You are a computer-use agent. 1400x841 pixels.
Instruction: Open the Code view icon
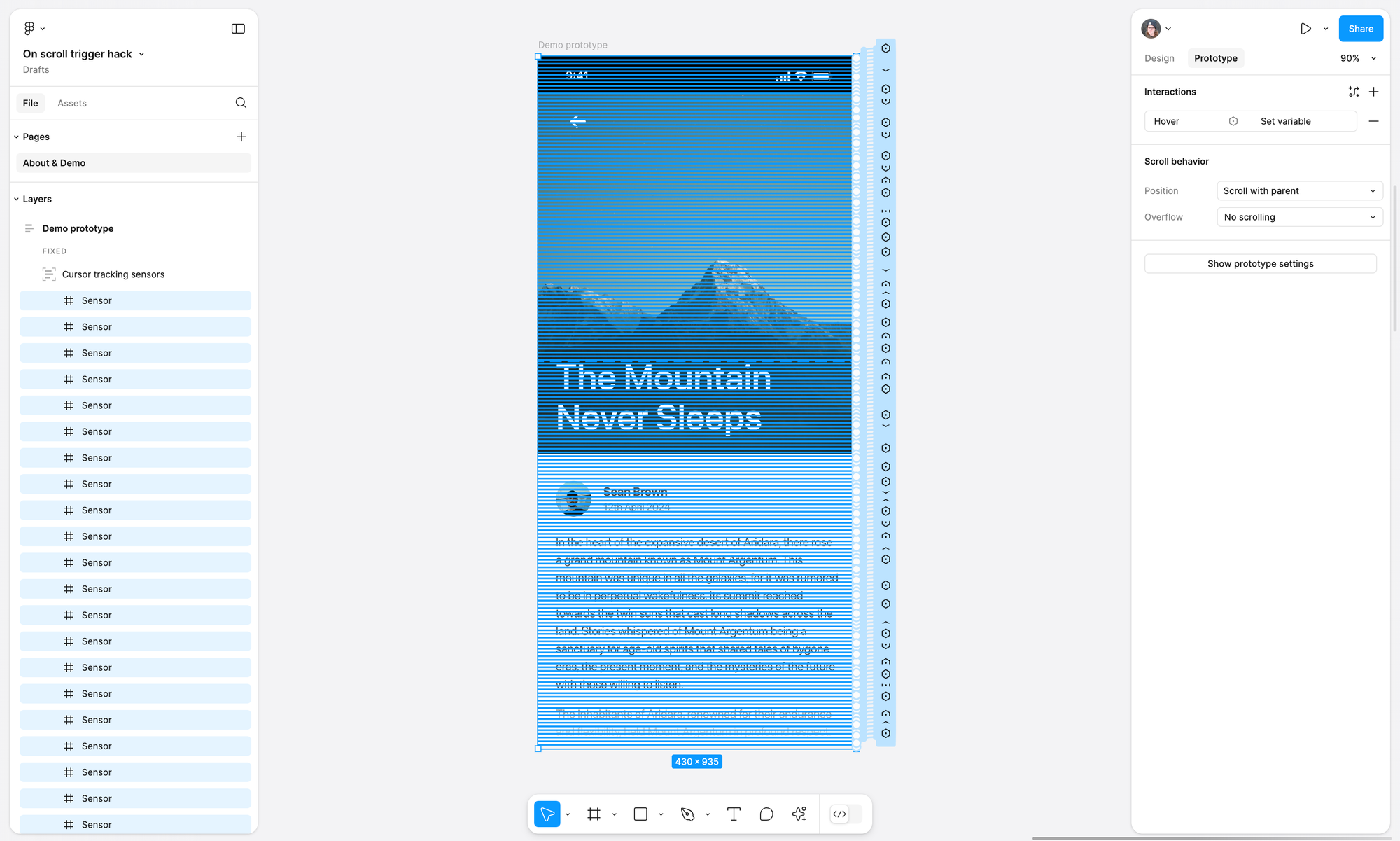point(840,814)
